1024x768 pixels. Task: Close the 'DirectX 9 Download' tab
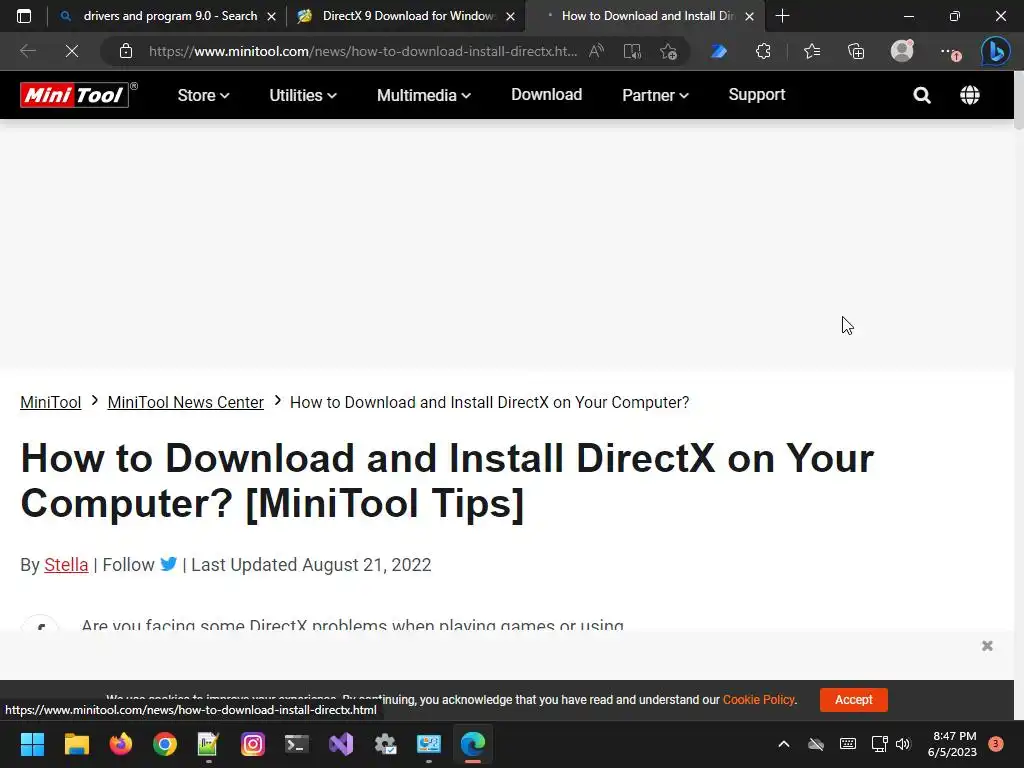(x=511, y=16)
